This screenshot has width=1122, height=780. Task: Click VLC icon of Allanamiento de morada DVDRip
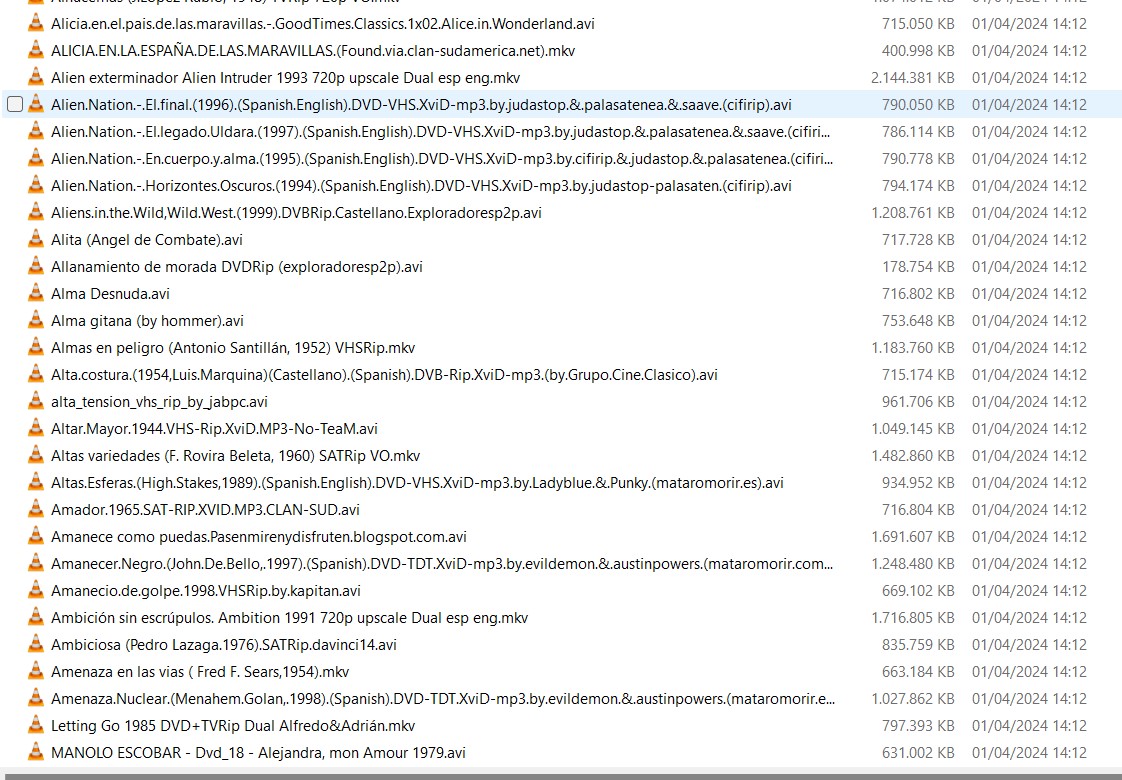[x=35, y=267]
